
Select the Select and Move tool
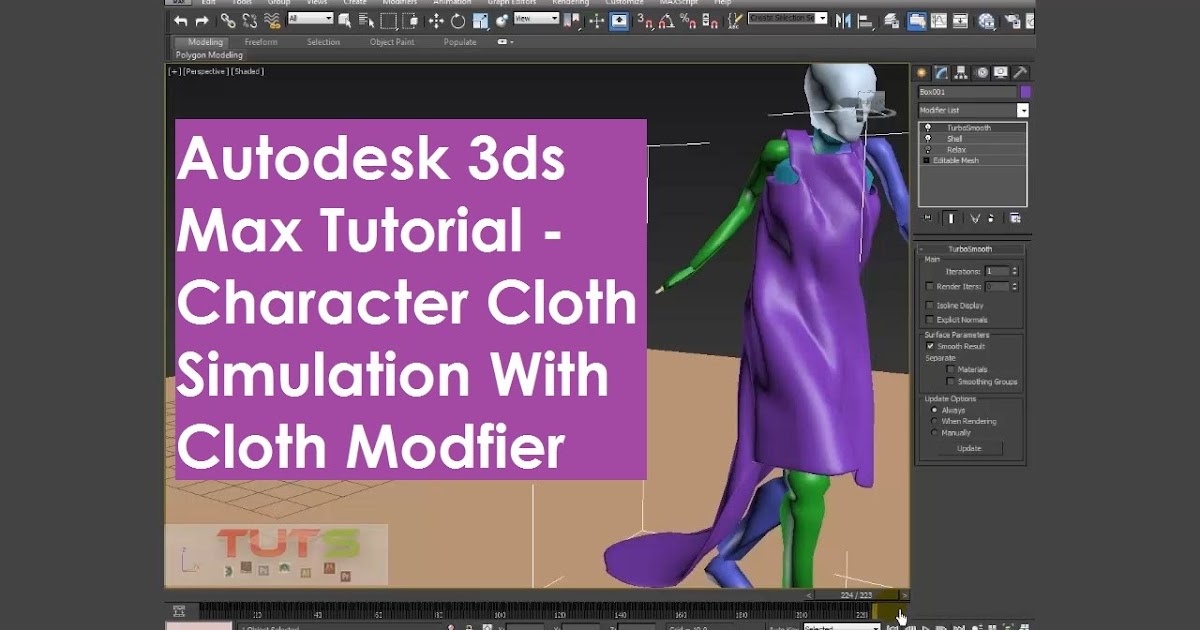438,19
